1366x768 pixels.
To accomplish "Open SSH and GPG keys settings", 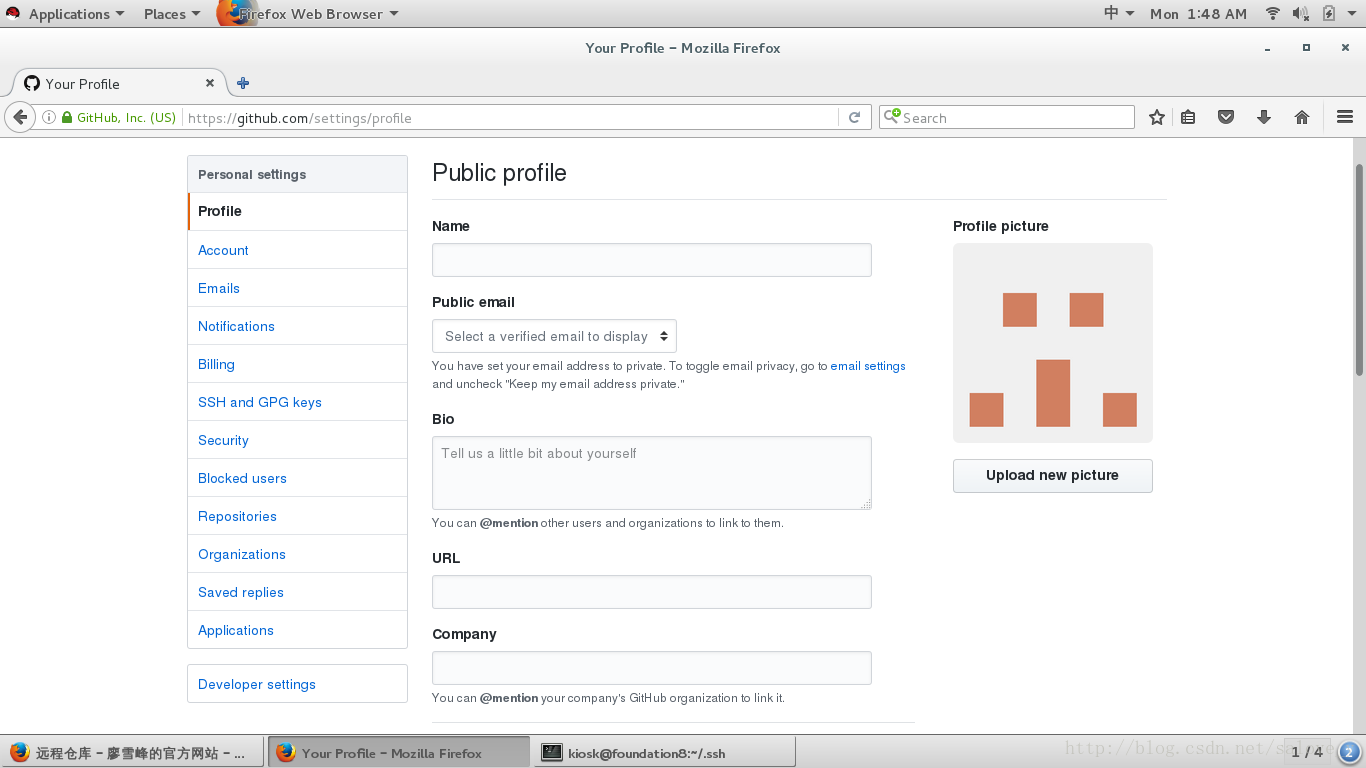I will tap(260, 402).
